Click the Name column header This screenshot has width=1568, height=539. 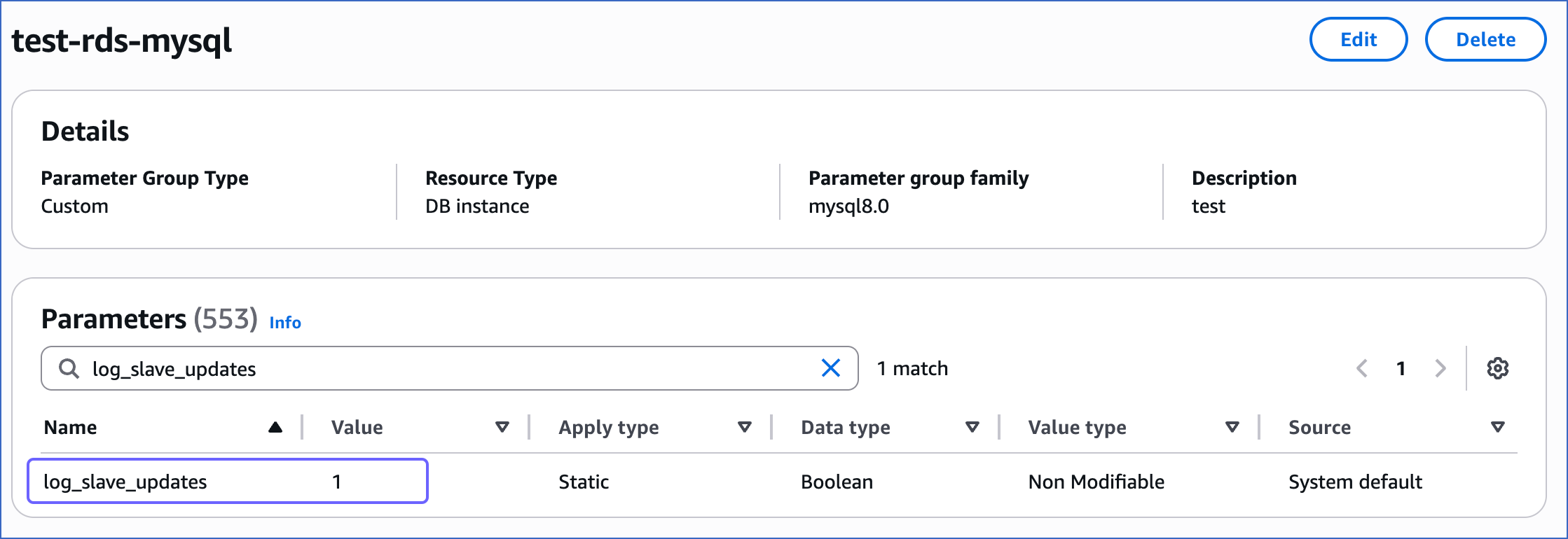70,427
